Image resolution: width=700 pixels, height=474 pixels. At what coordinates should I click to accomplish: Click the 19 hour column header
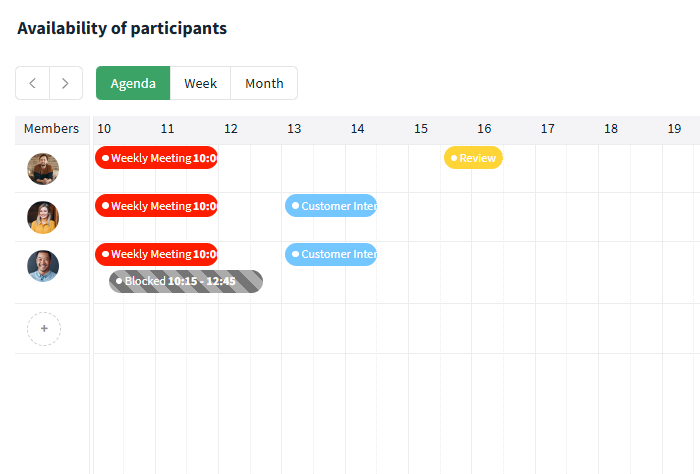pyautogui.click(x=674, y=129)
